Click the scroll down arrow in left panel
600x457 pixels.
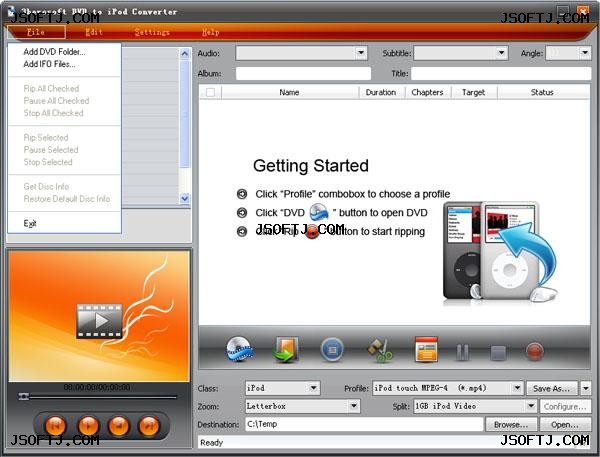coord(185,198)
